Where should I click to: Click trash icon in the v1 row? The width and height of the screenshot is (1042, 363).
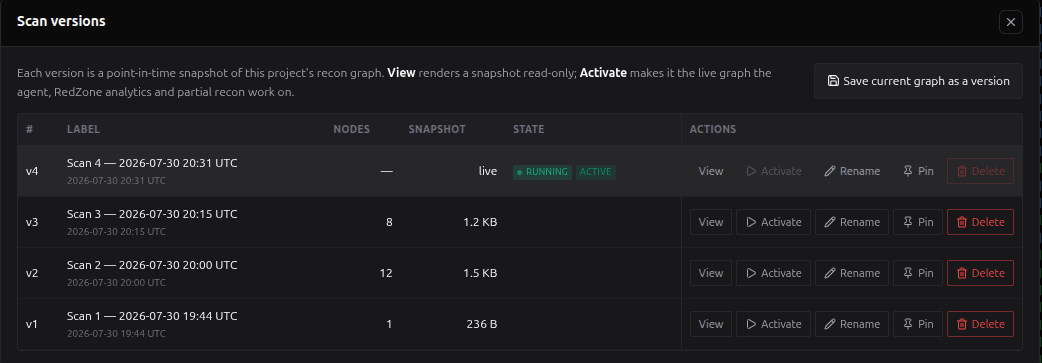[962, 324]
